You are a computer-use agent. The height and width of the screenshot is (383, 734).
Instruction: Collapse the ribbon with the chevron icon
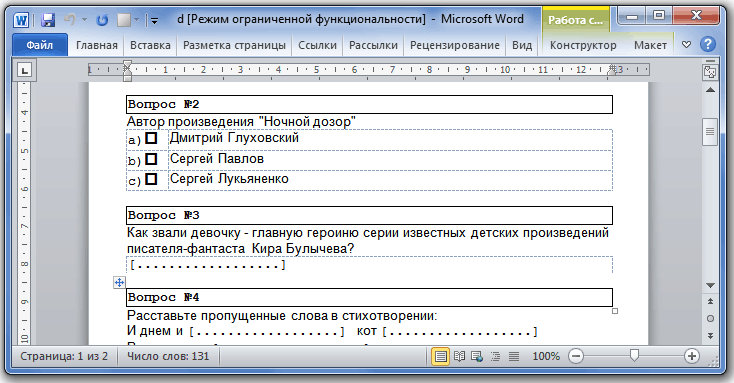point(686,45)
